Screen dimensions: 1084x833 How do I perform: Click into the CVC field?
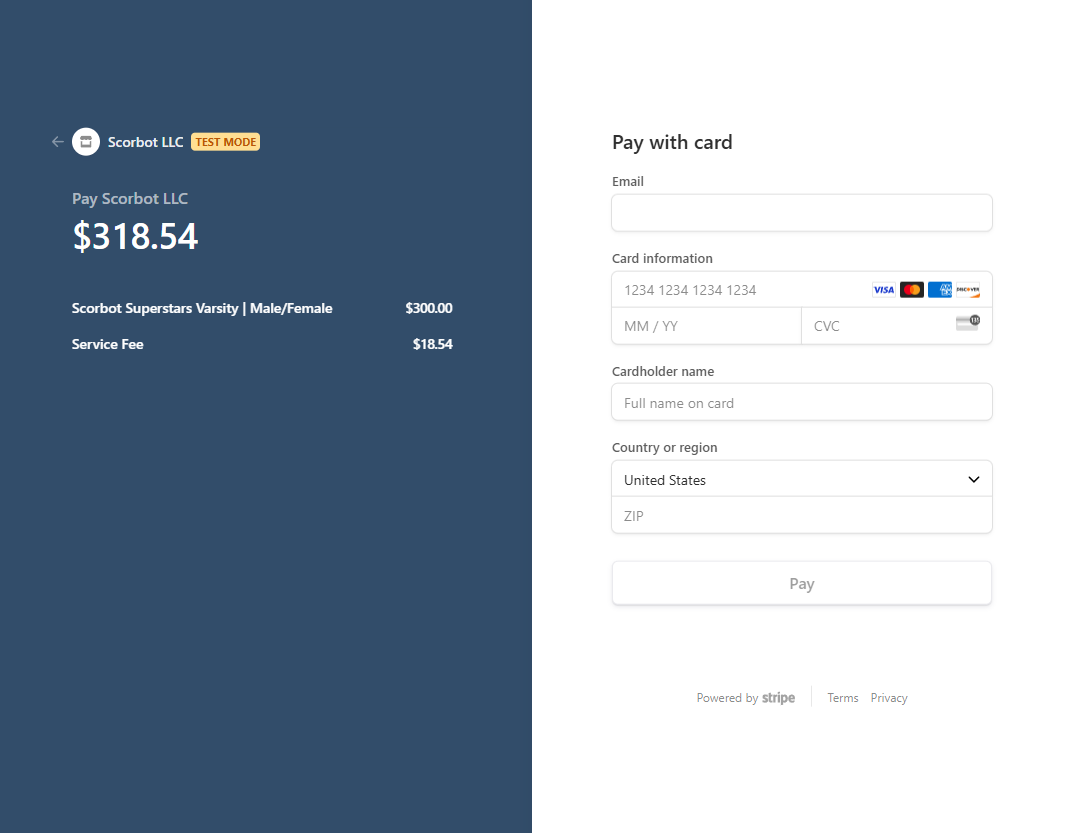tap(880, 326)
